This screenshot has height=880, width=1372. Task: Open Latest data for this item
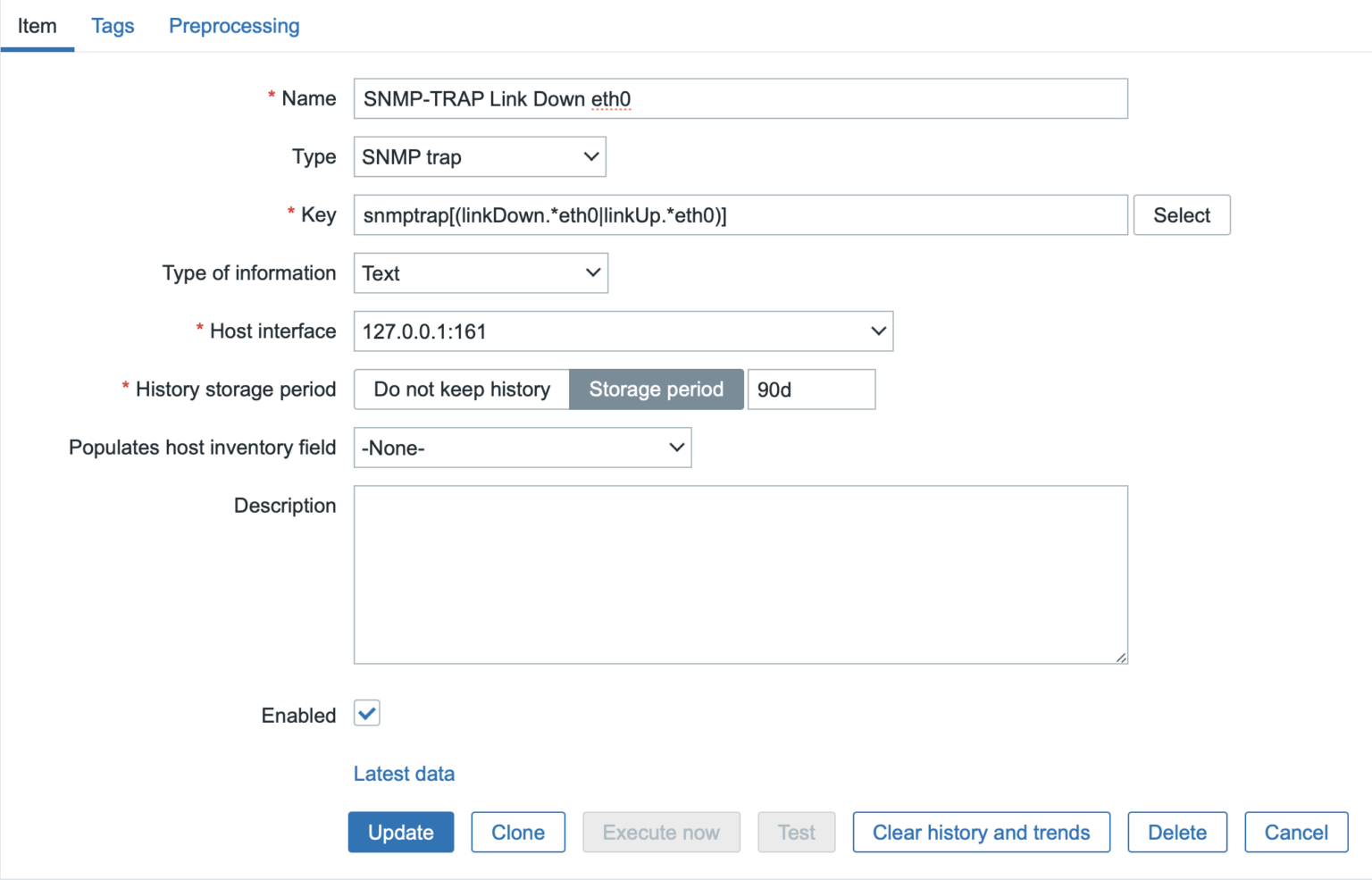coord(404,774)
